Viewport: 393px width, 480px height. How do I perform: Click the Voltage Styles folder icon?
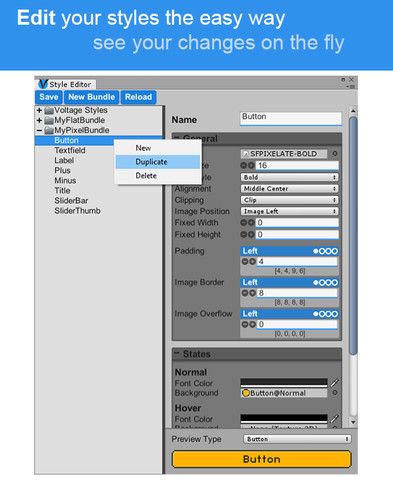point(49,110)
